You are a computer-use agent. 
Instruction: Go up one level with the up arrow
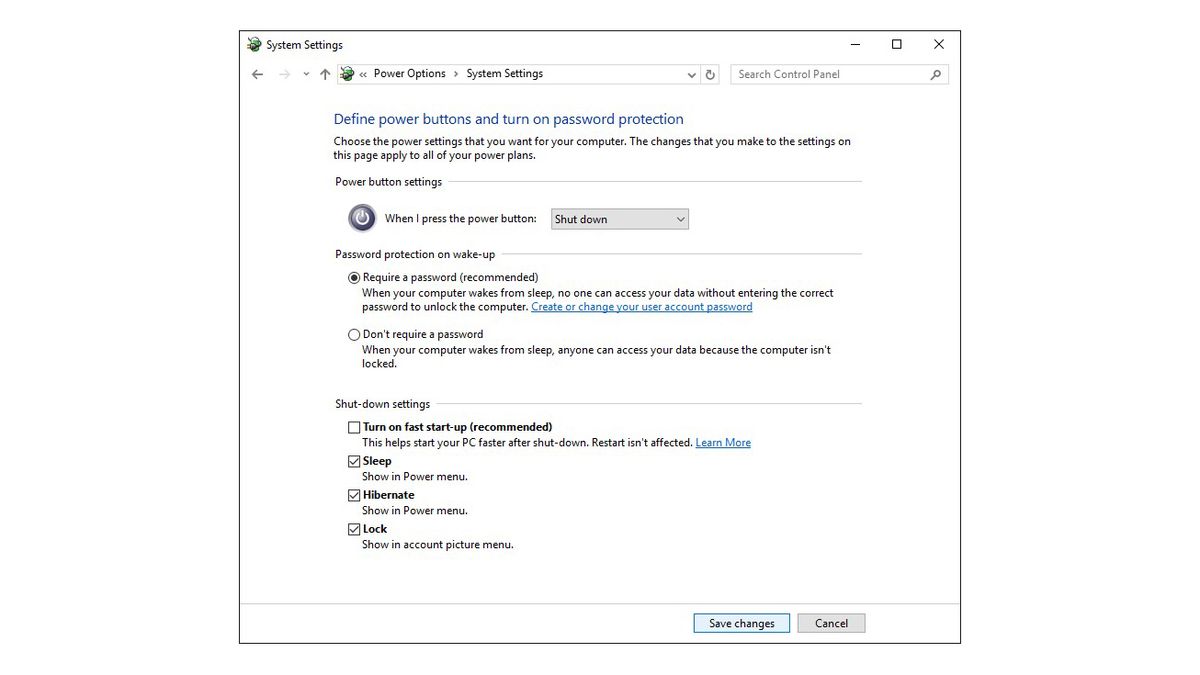pos(325,74)
